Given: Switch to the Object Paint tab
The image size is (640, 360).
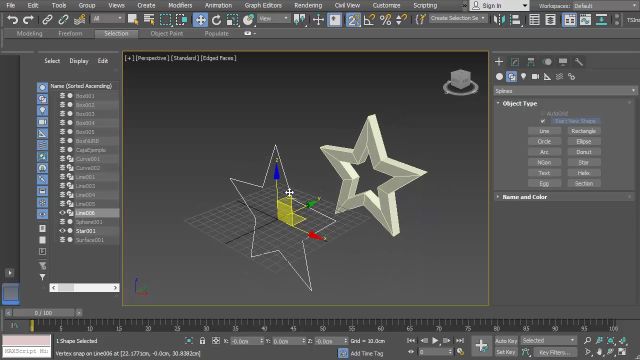Looking at the screenshot, I should [167, 33].
